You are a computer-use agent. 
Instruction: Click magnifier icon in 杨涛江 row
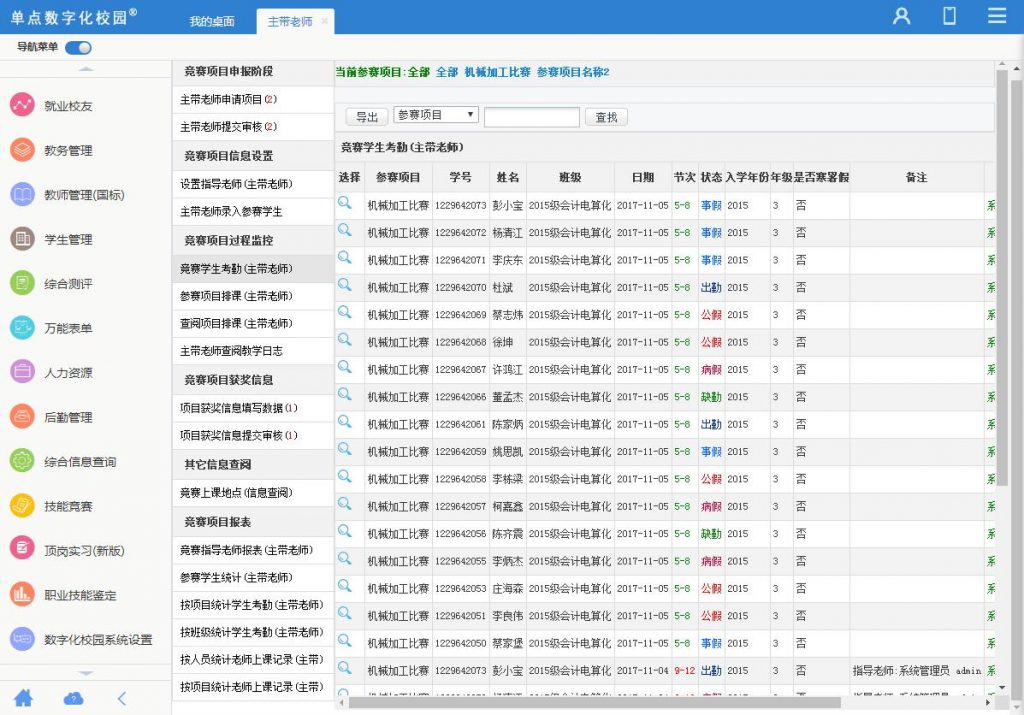tap(345, 230)
